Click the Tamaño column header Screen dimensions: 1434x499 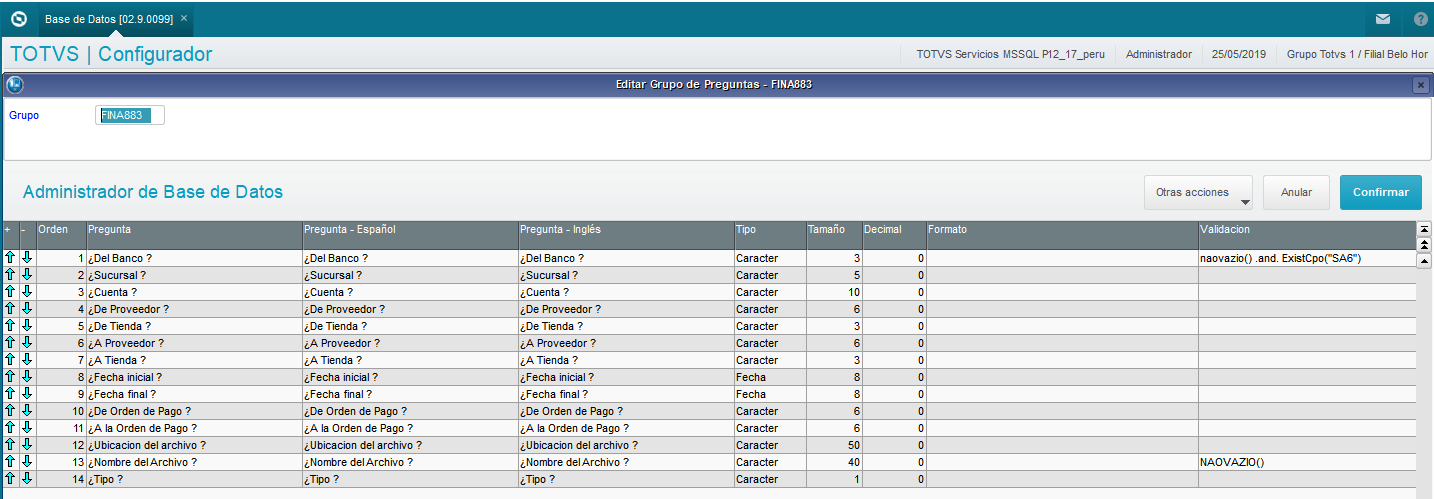pos(834,235)
